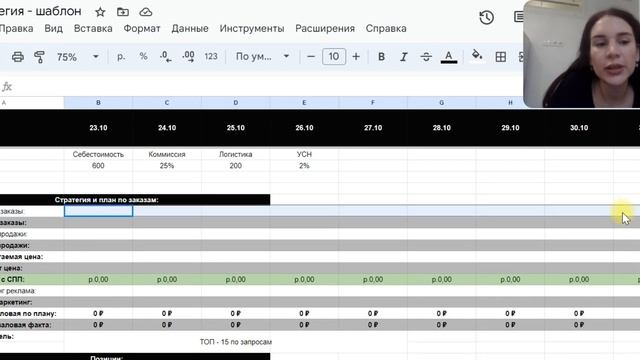
Task: Select the 24.10 date cell
Action: 167,128
